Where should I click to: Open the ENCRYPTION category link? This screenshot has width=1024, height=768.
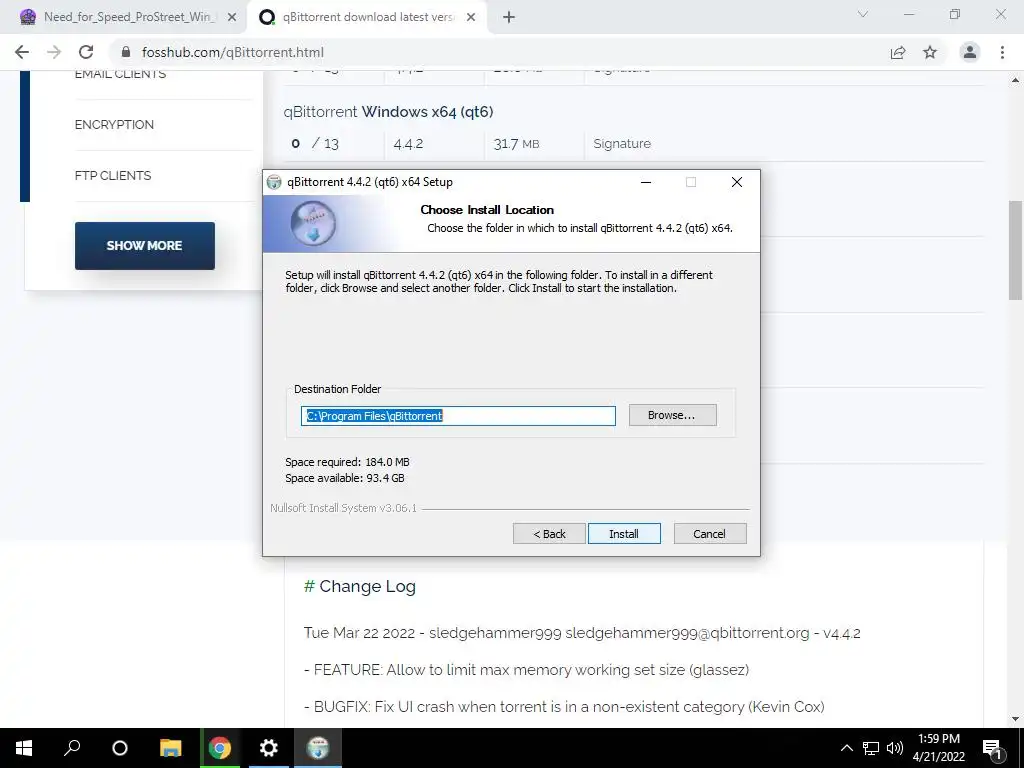tap(114, 125)
